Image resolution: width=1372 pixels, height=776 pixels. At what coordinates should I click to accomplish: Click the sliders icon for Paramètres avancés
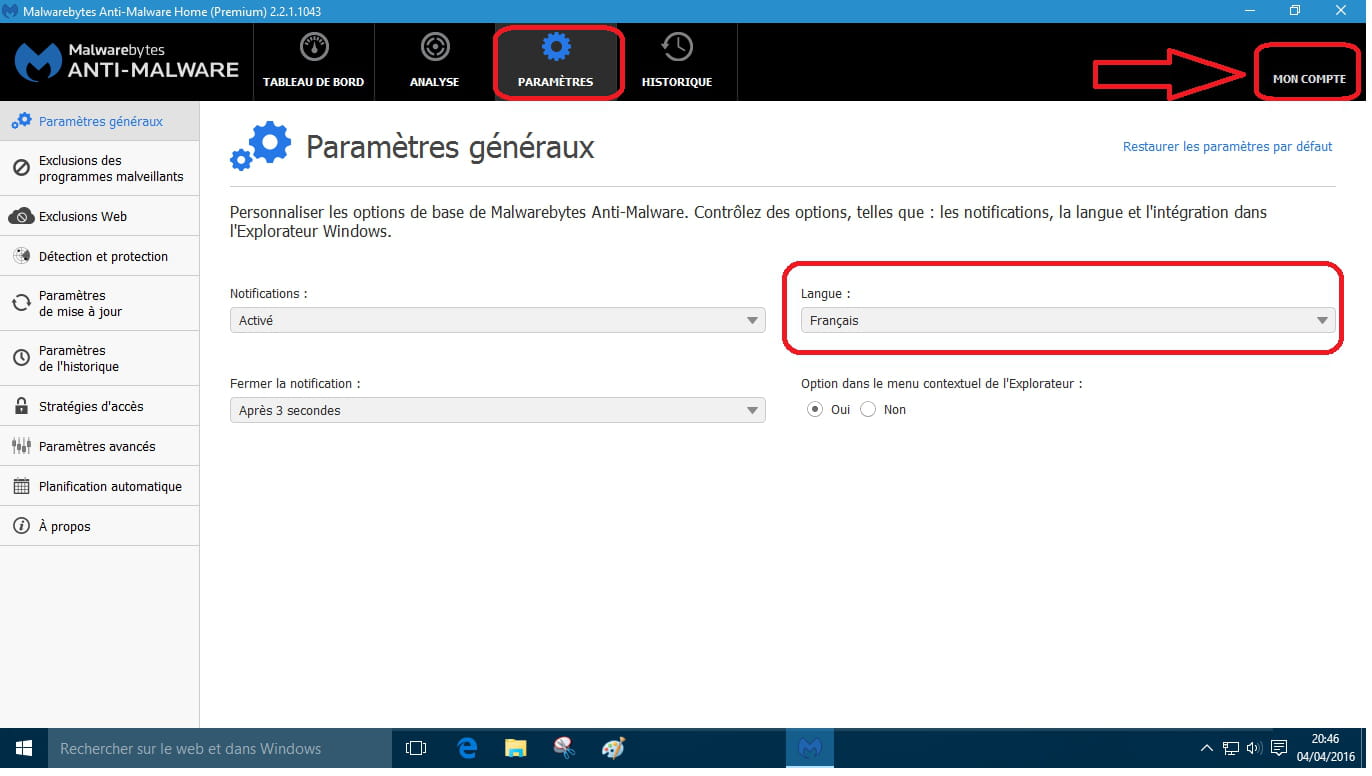pos(21,447)
